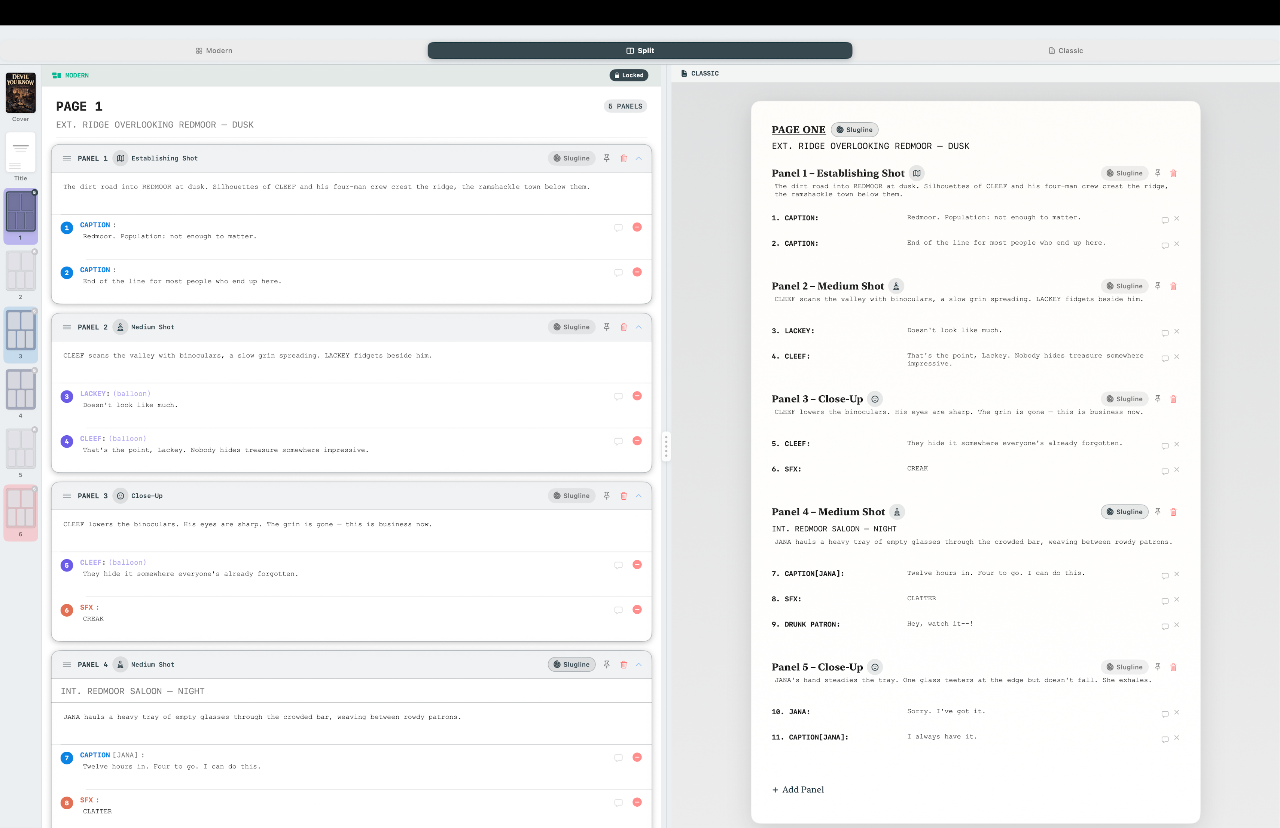Screen dimensions: 1280x828
Task: Collapse Modern Panel 4 with its chevron
Action: [638, 664]
